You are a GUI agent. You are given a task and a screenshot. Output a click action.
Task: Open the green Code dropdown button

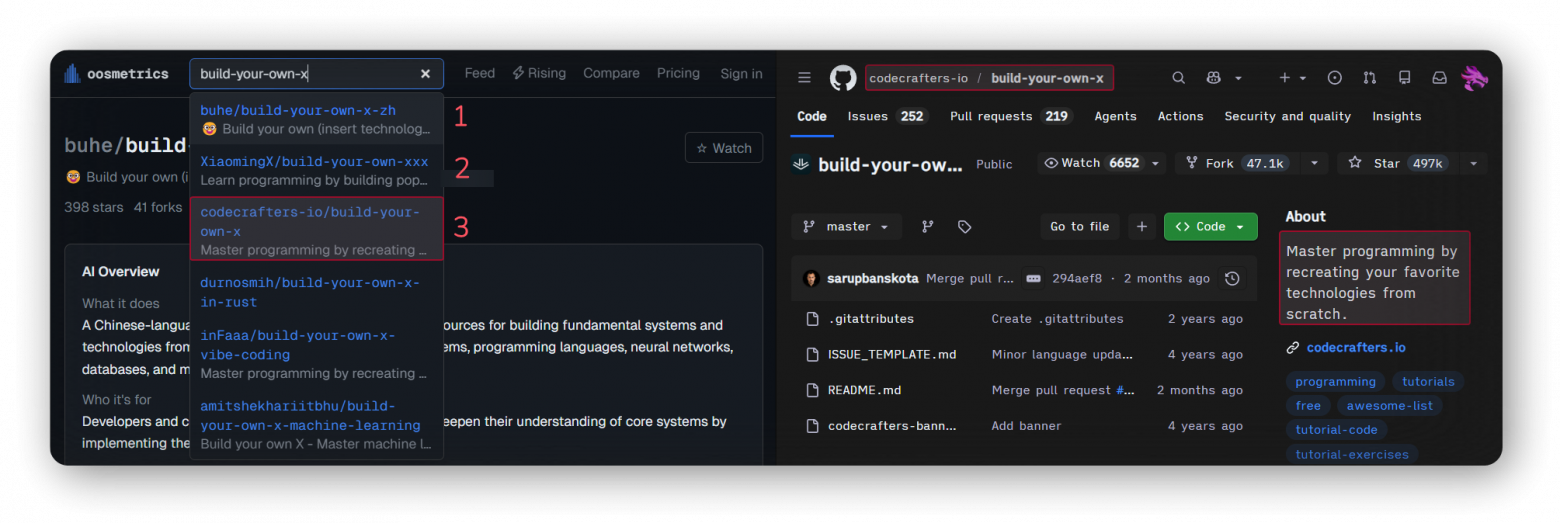coord(1210,227)
